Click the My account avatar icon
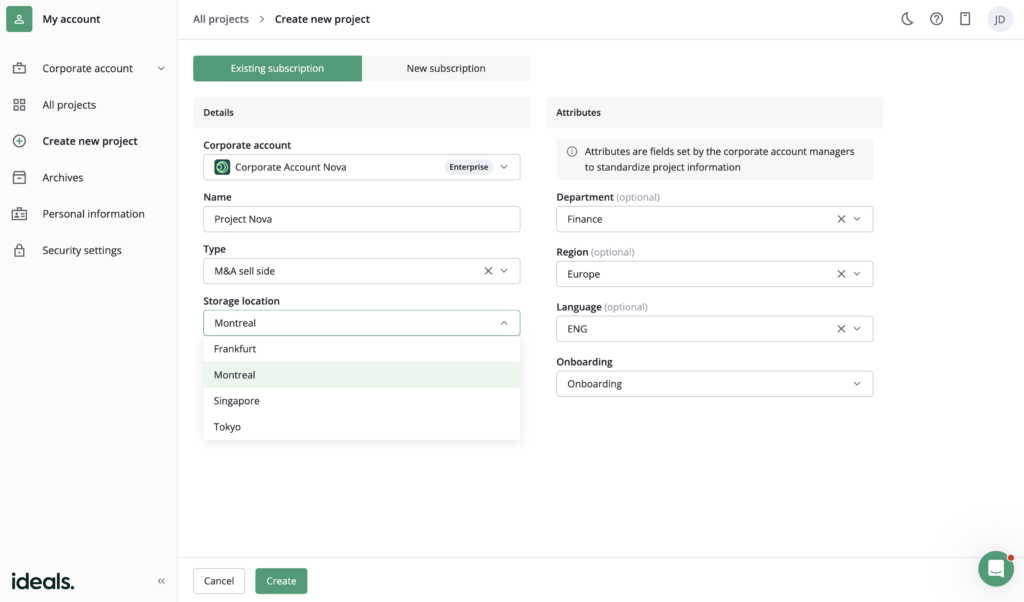The image size is (1024, 602). tap(19, 19)
